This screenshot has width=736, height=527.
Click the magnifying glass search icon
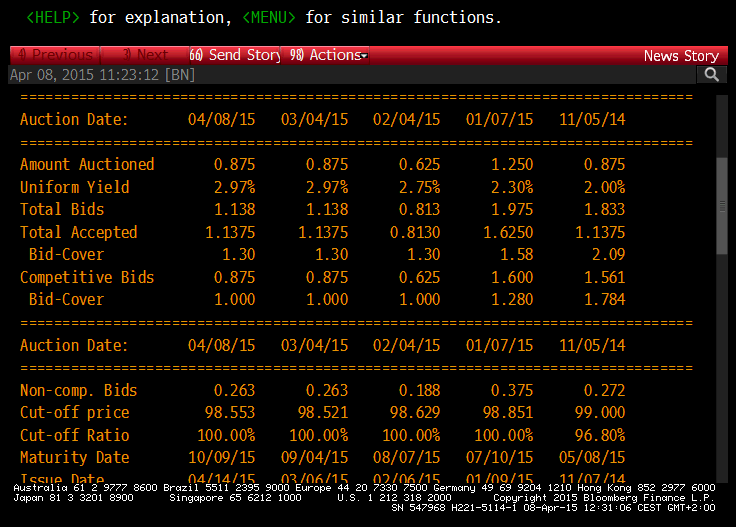tap(712, 75)
